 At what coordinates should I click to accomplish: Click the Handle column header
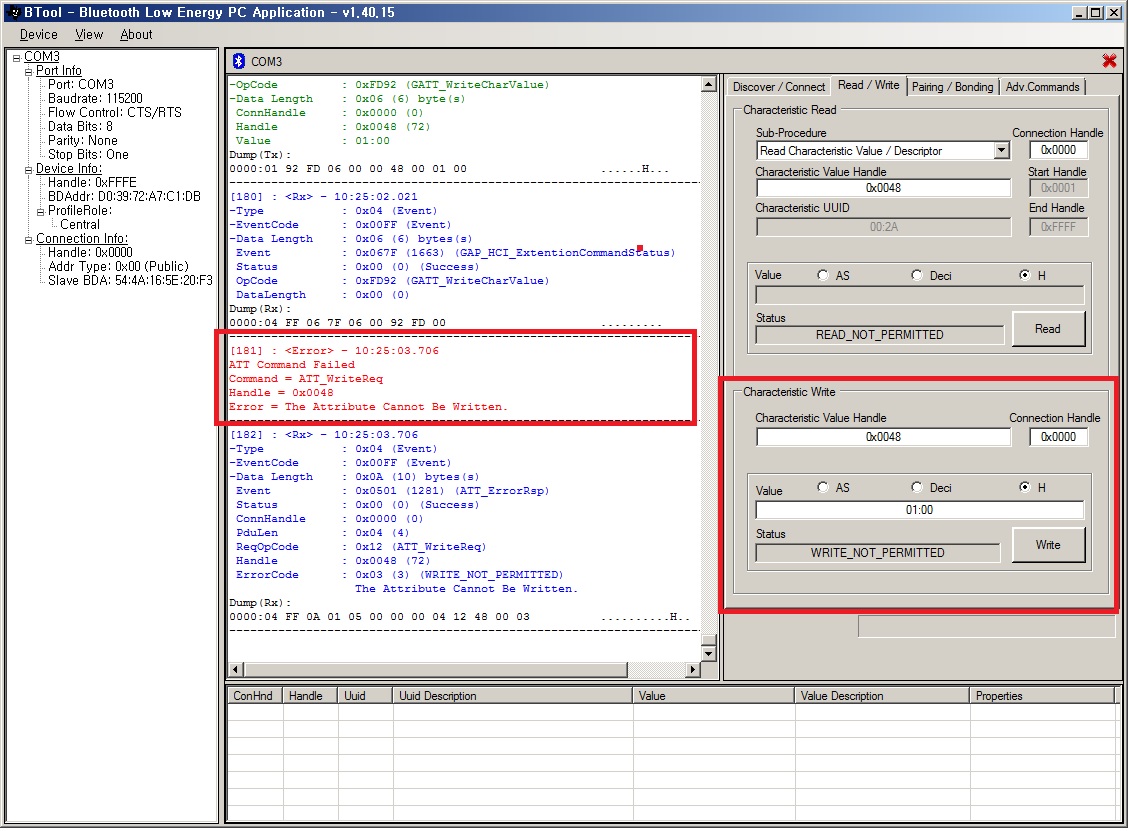pos(310,696)
